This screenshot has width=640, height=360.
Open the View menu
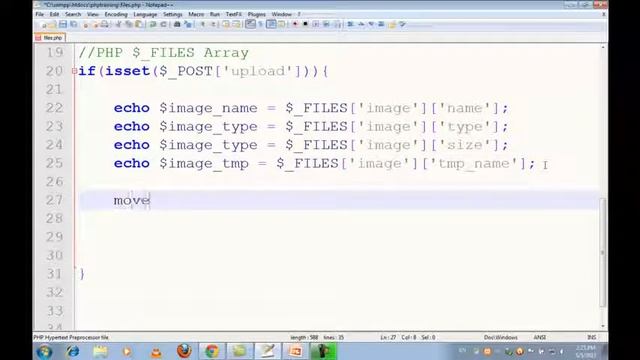click(x=93, y=14)
